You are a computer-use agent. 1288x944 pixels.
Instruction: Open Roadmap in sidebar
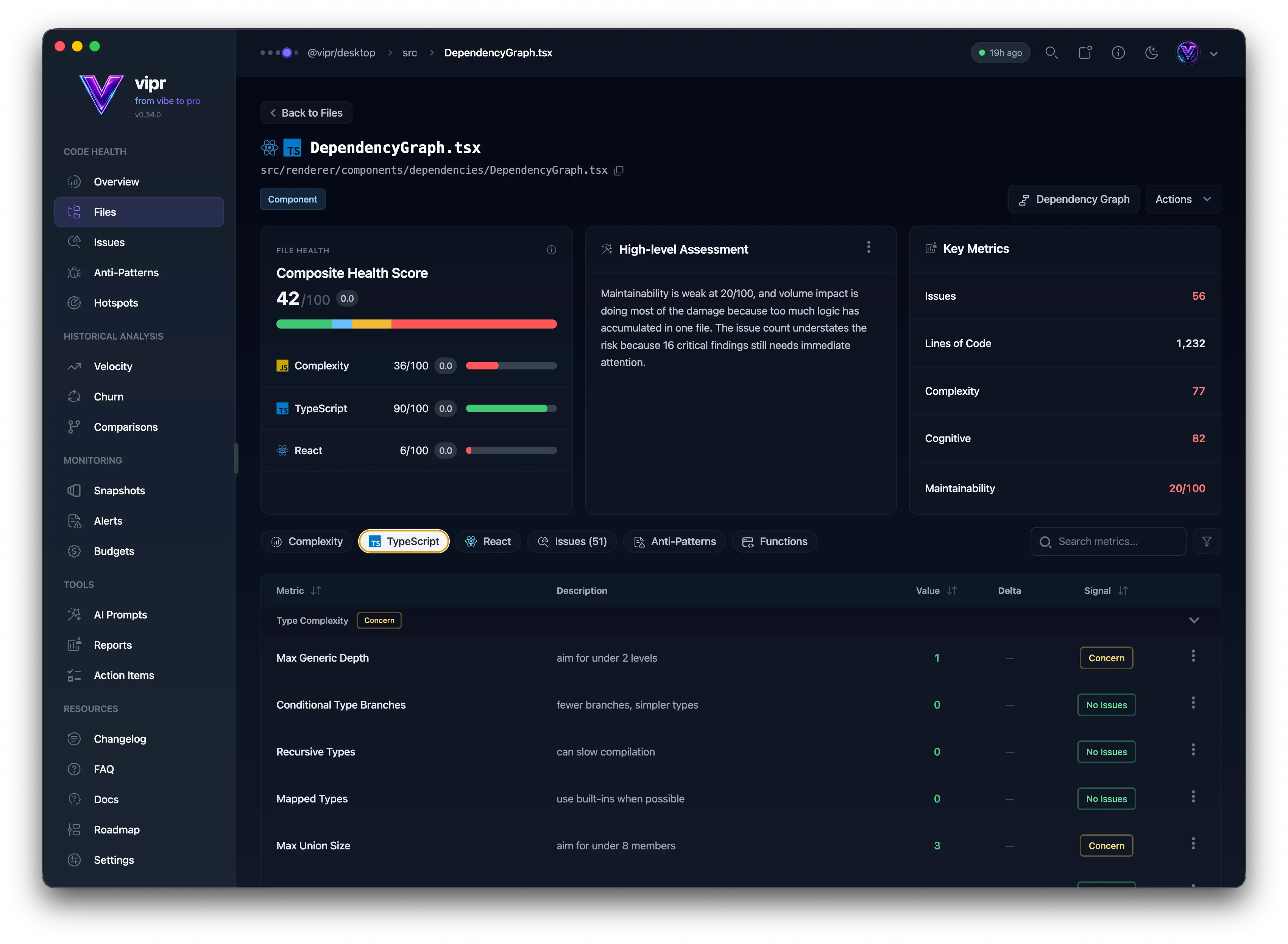(139, 830)
